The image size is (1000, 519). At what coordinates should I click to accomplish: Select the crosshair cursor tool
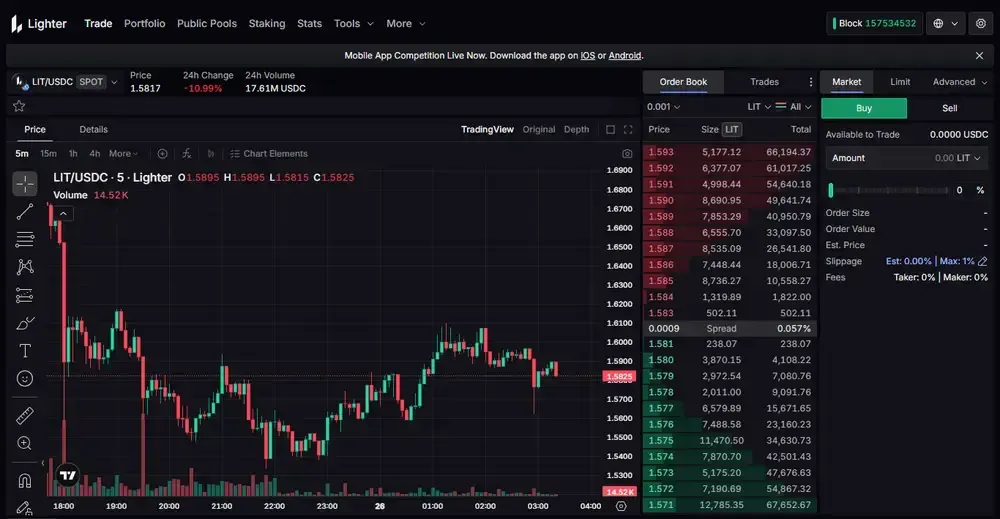point(25,184)
